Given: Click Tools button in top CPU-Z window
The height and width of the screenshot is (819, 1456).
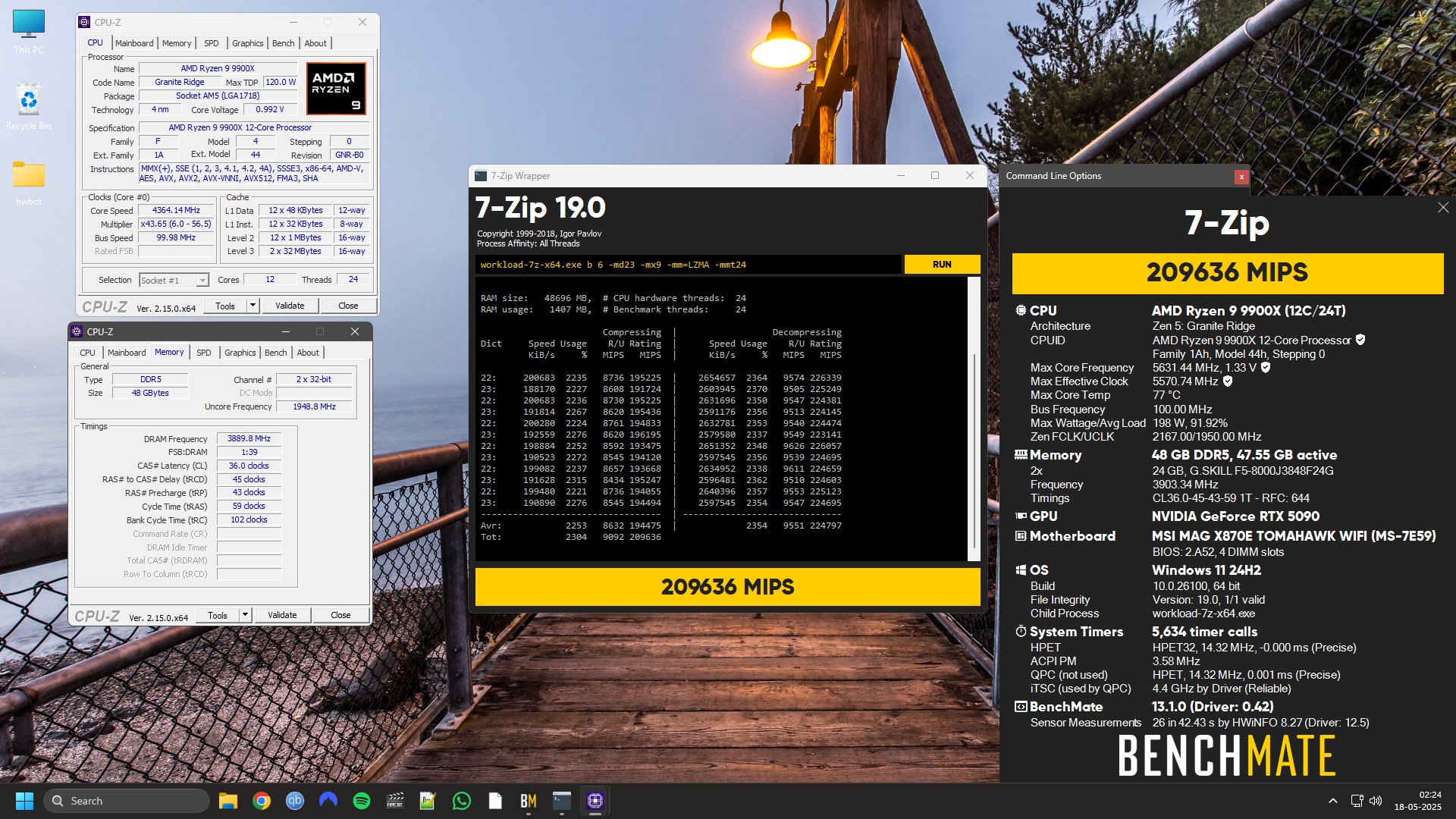Looking at the screenshot, I should coord(225,306).
